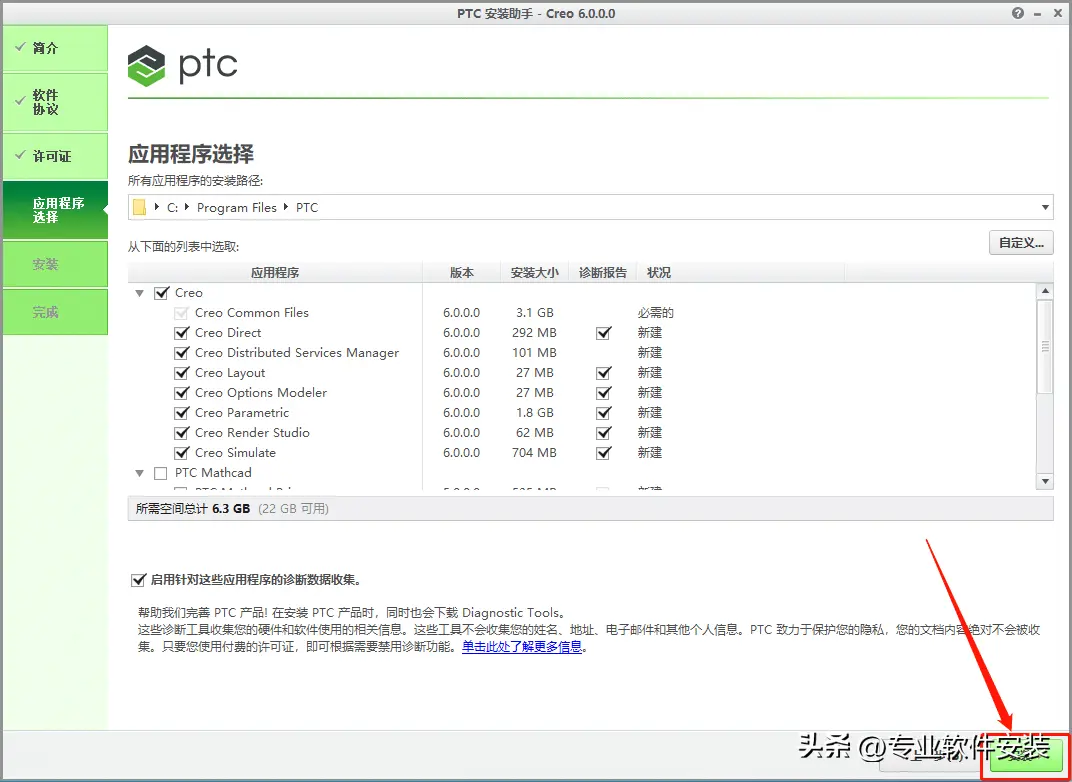
Task: Click the application list scrollbar thumb
Action: click(1045, 347)
